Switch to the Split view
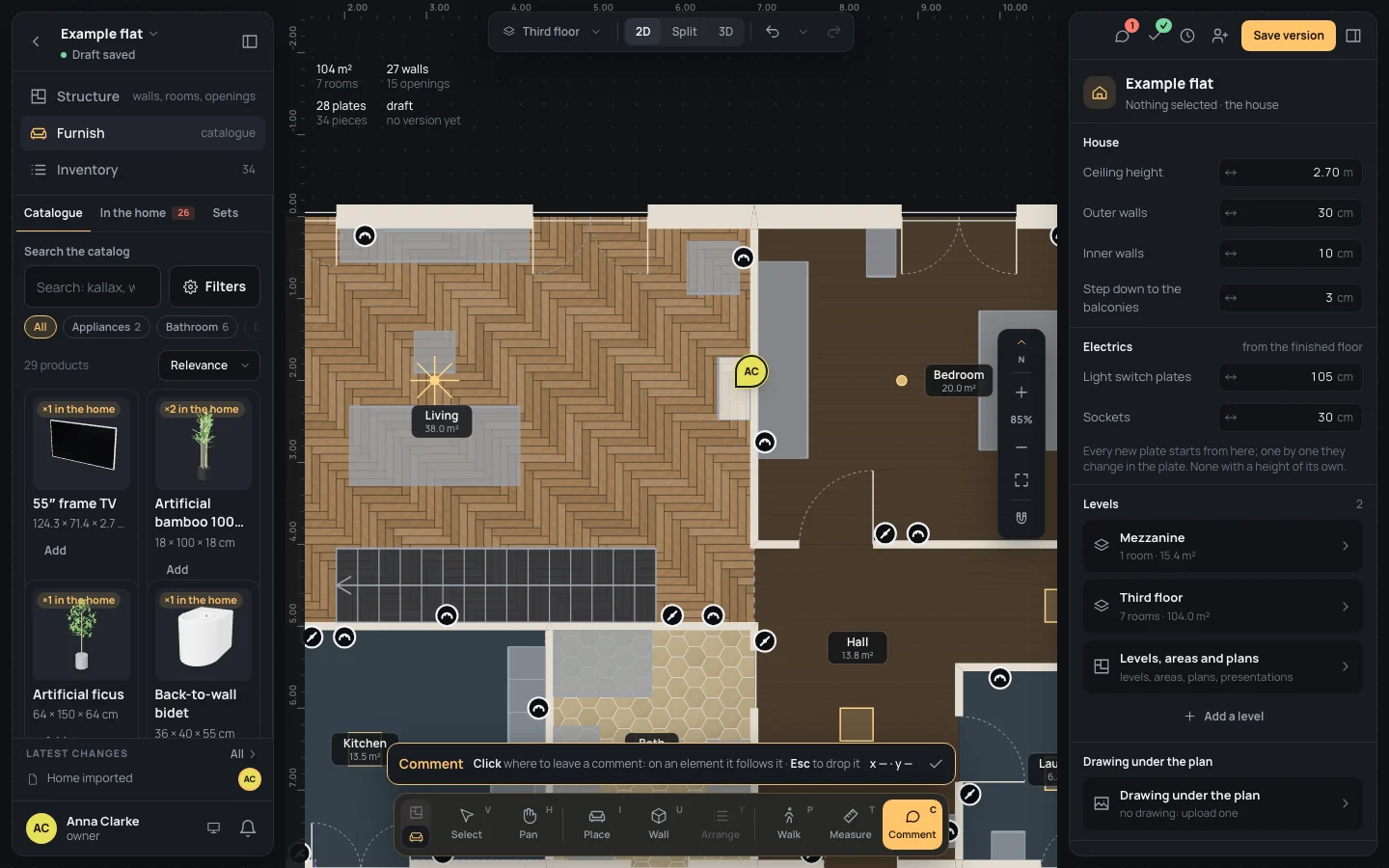This screenshot has width=1389, height=868. pos(684,32)
